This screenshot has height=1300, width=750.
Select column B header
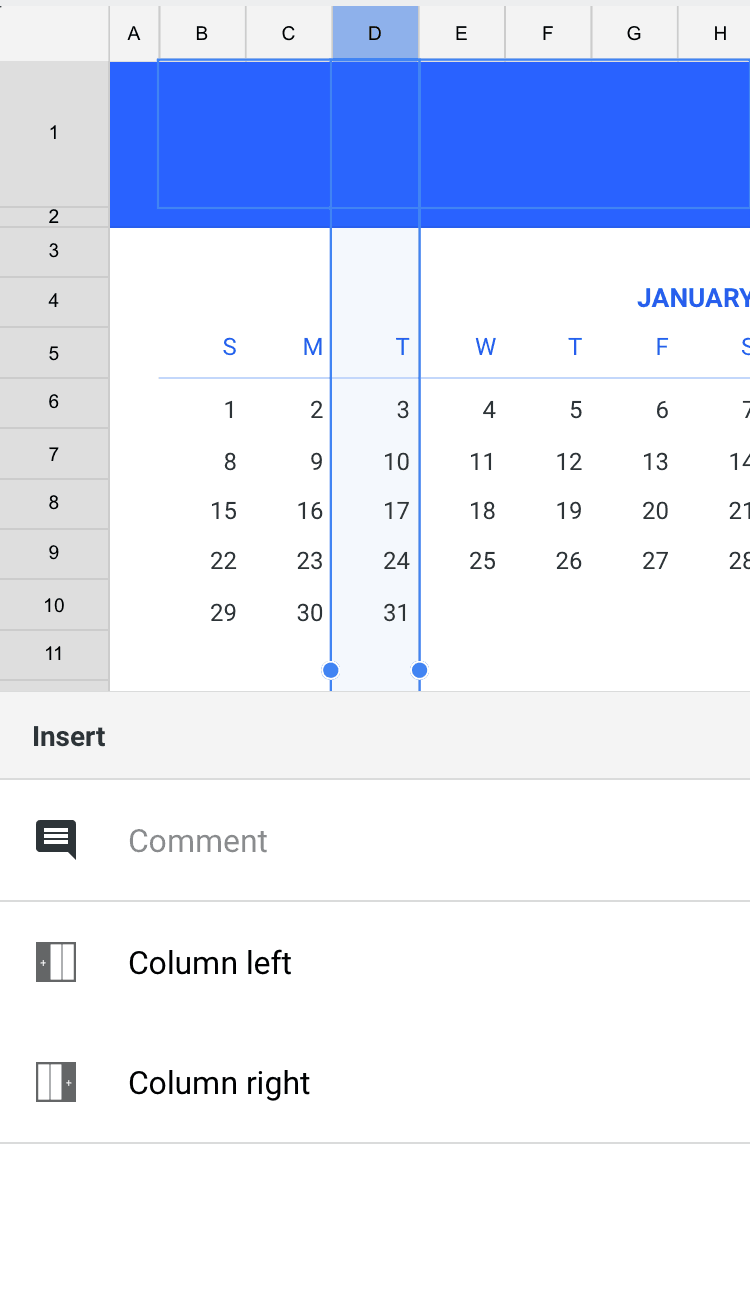202,33
